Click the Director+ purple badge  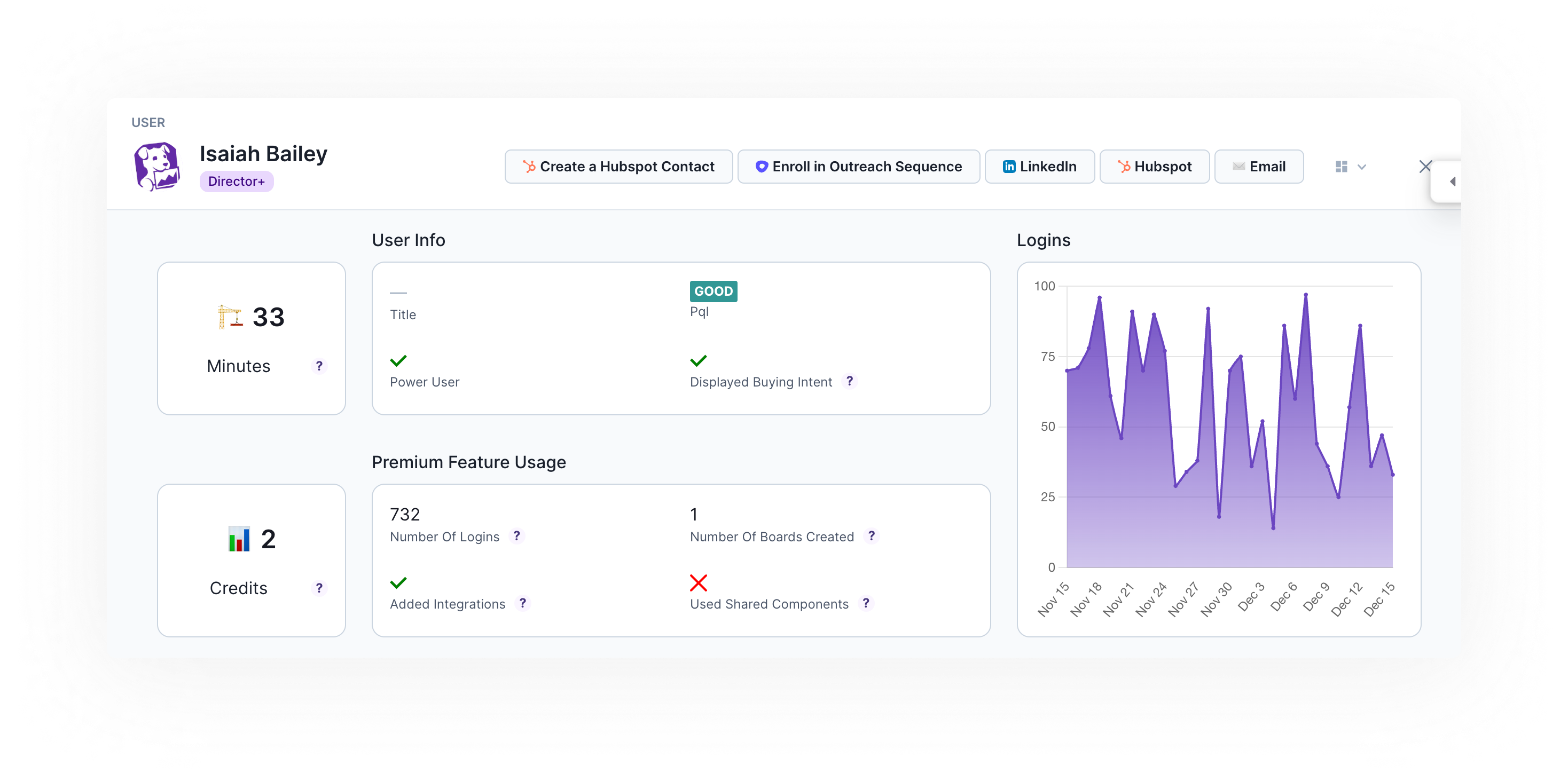(236, 182)
